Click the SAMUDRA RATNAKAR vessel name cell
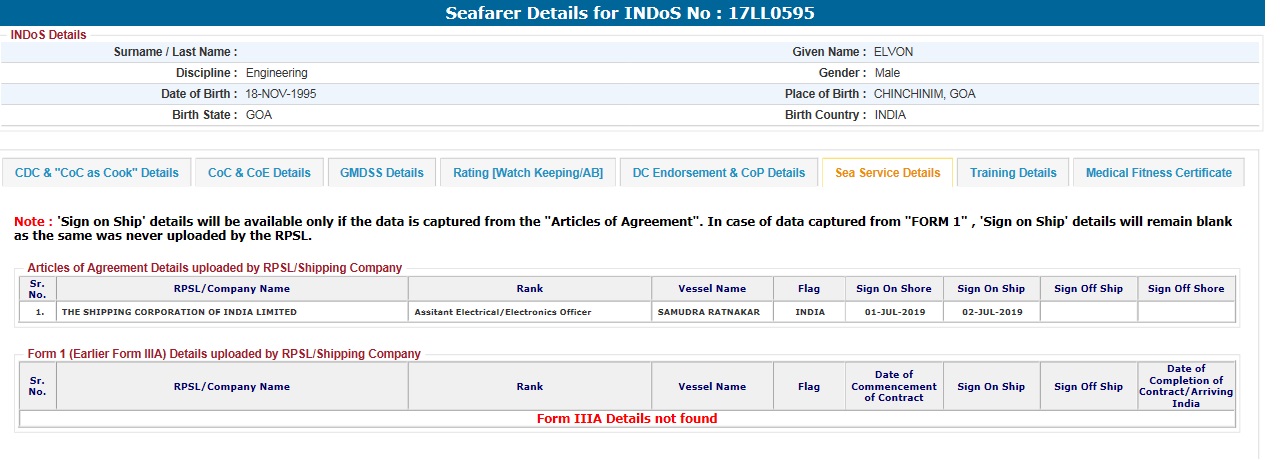 pyautogui.click(x=709, y=312)
